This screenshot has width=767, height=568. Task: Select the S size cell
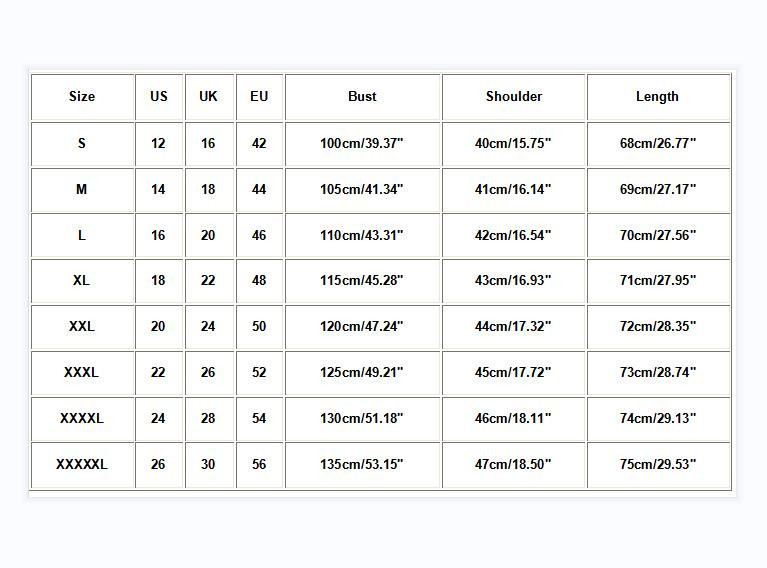tap(82, 143)
